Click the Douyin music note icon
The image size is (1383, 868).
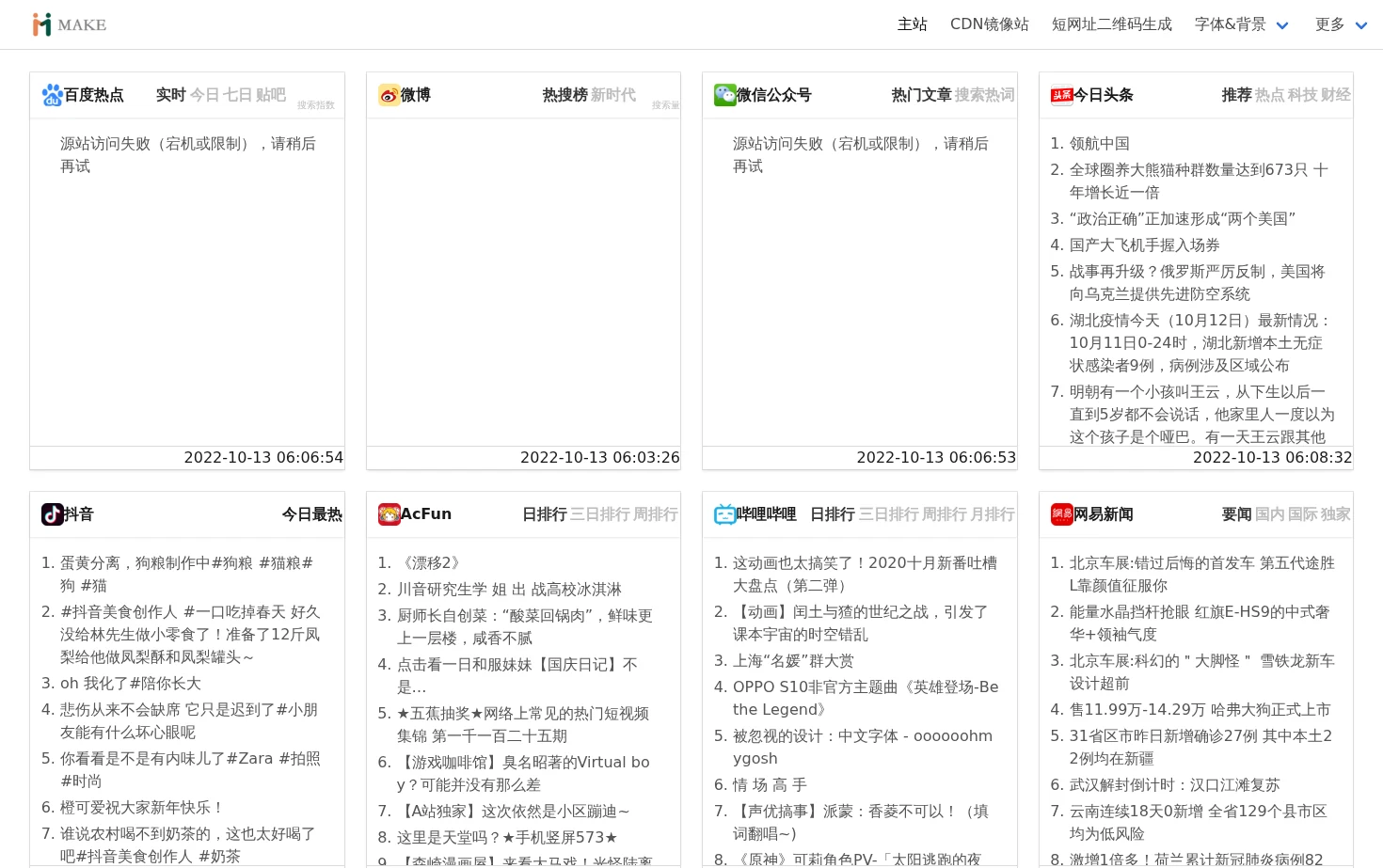[53, 514]
